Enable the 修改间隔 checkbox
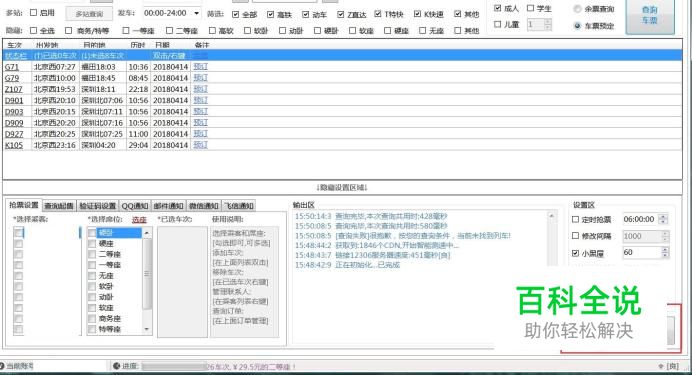692x375 pixels. click(x=575, y=236)
